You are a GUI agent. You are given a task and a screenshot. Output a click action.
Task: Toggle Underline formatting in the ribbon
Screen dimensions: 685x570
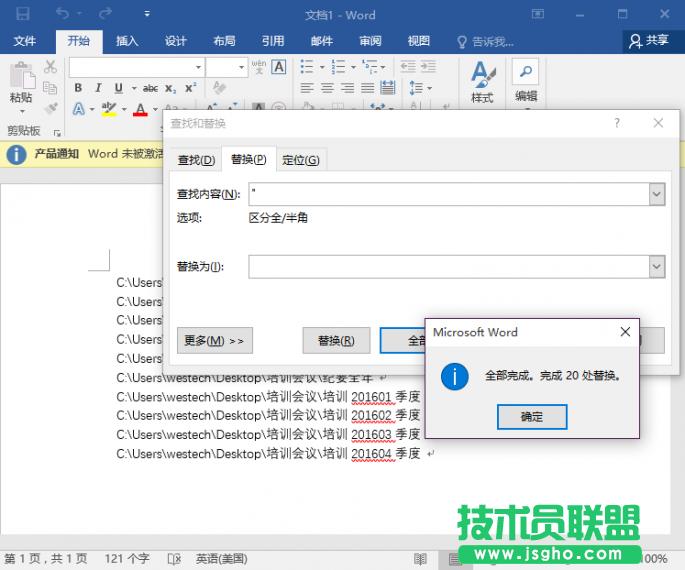(119, 88)
